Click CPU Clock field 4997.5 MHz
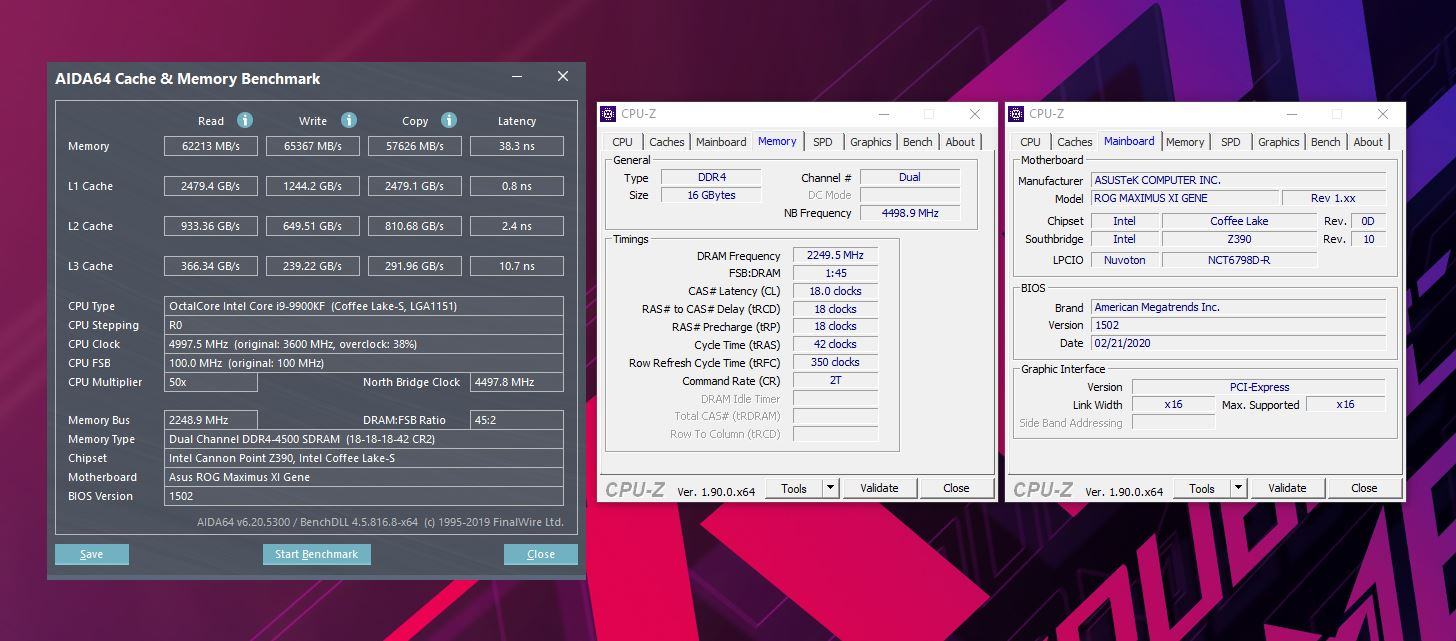This screenshot has height=641, width=1456. (364, 344)
